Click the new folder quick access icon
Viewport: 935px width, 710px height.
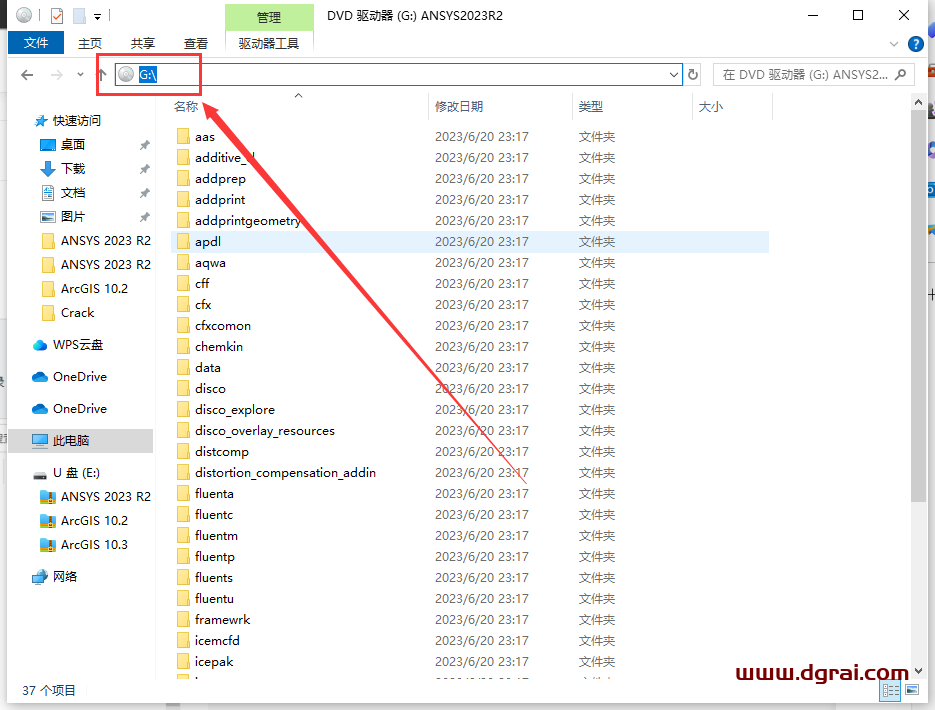[79, 15]
